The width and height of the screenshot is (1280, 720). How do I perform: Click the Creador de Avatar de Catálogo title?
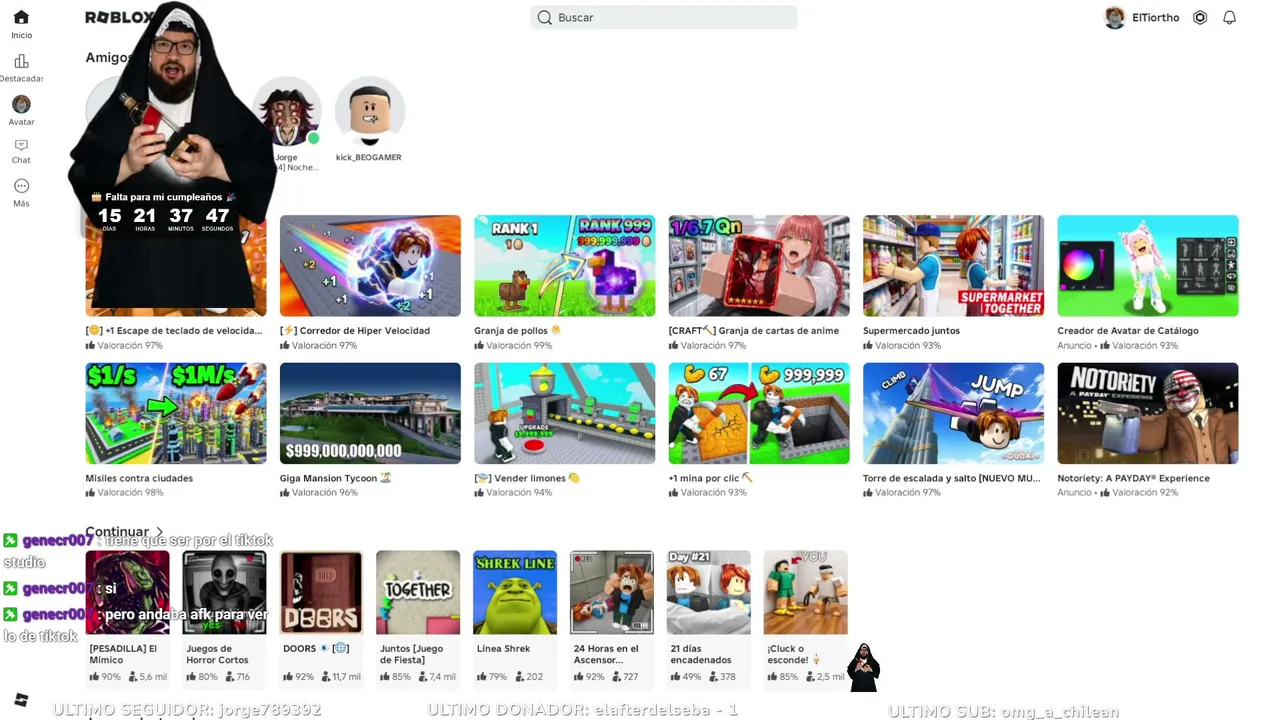pos(1128,330)
